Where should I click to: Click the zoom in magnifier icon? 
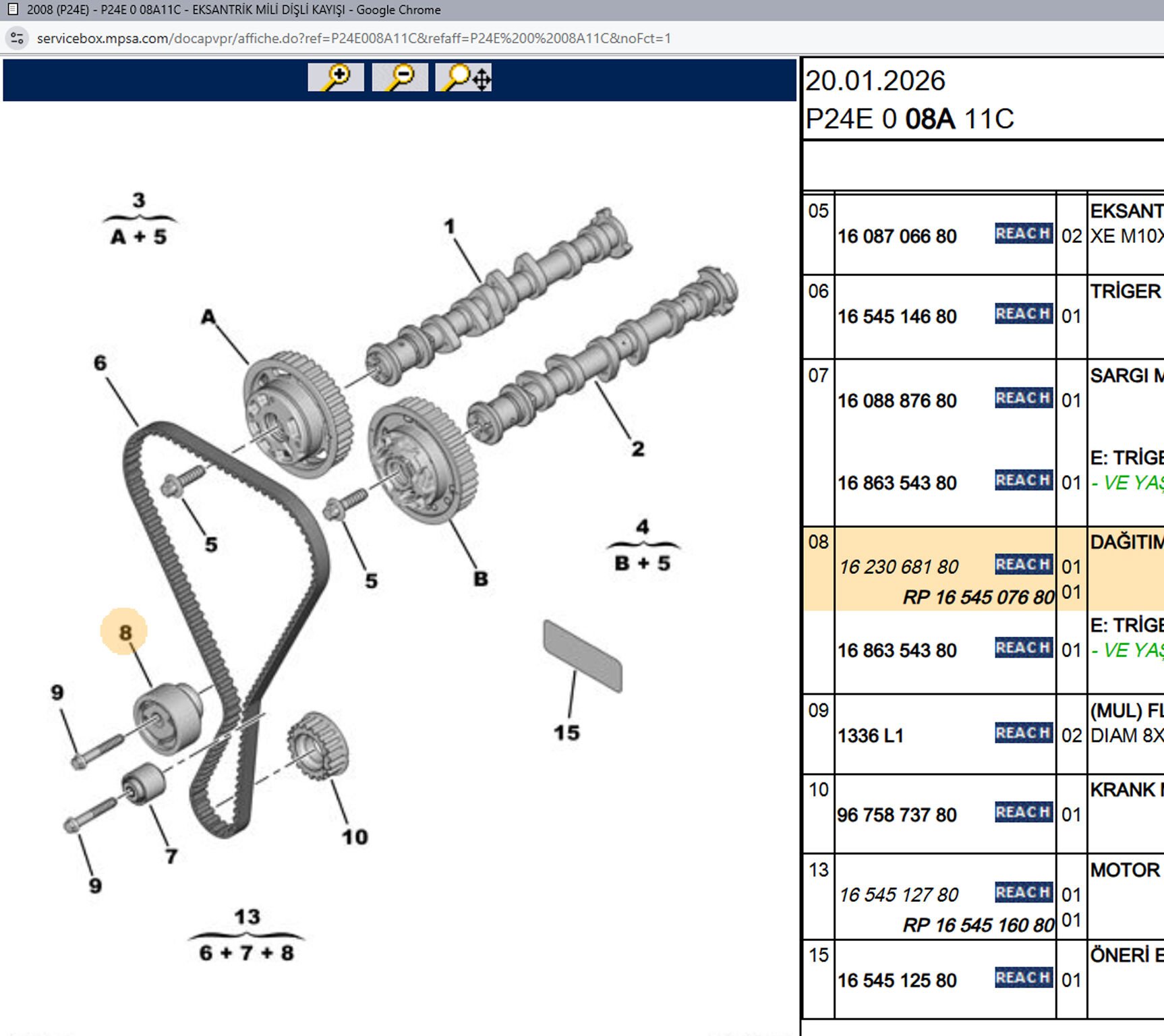335,78
